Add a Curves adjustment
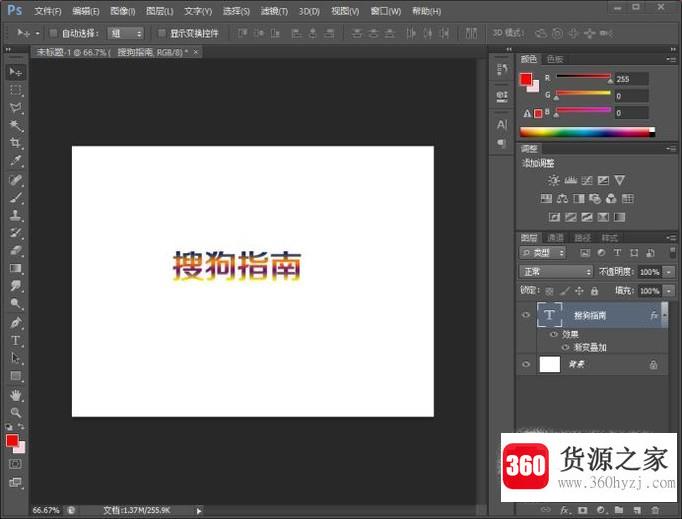This screenshot has width=682, height=519. click(587, 180)
